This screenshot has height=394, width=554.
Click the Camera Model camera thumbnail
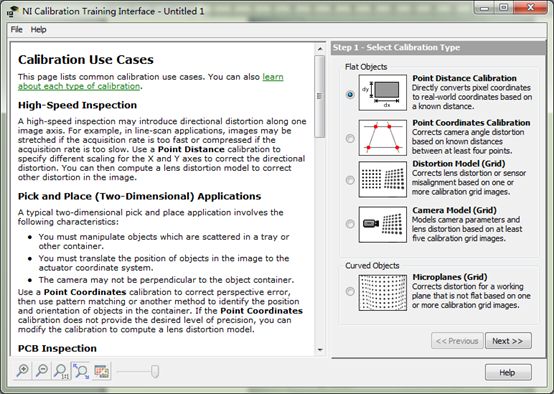(x=383, y=224)
